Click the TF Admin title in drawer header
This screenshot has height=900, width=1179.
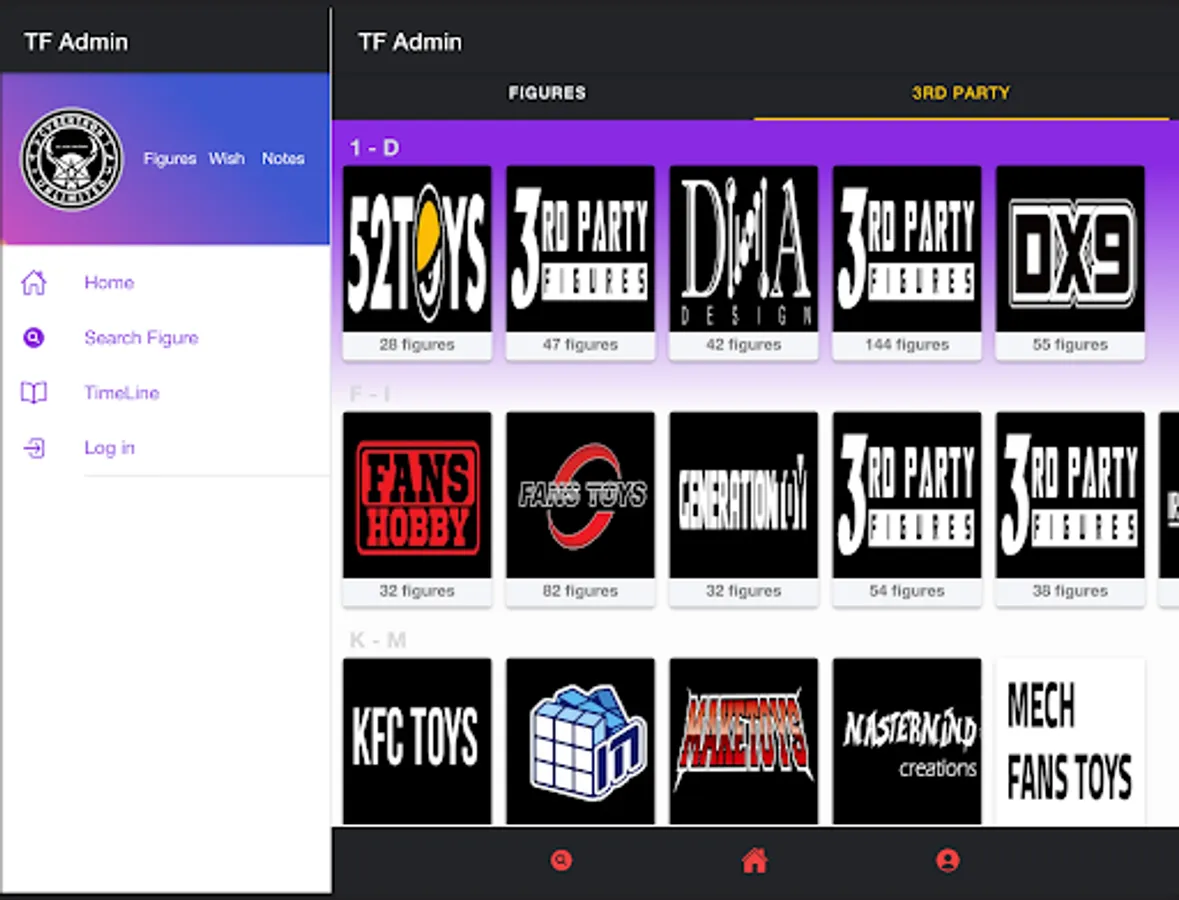point(76,42)
